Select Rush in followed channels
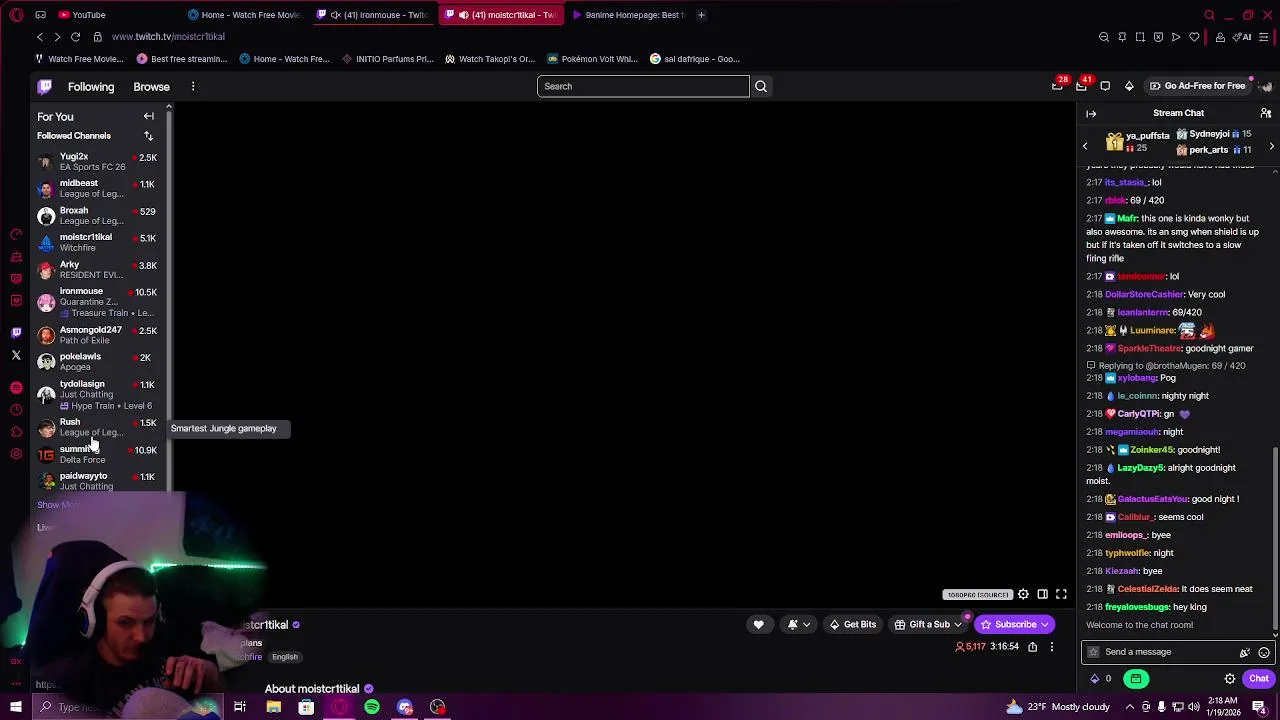 [97, 427]
